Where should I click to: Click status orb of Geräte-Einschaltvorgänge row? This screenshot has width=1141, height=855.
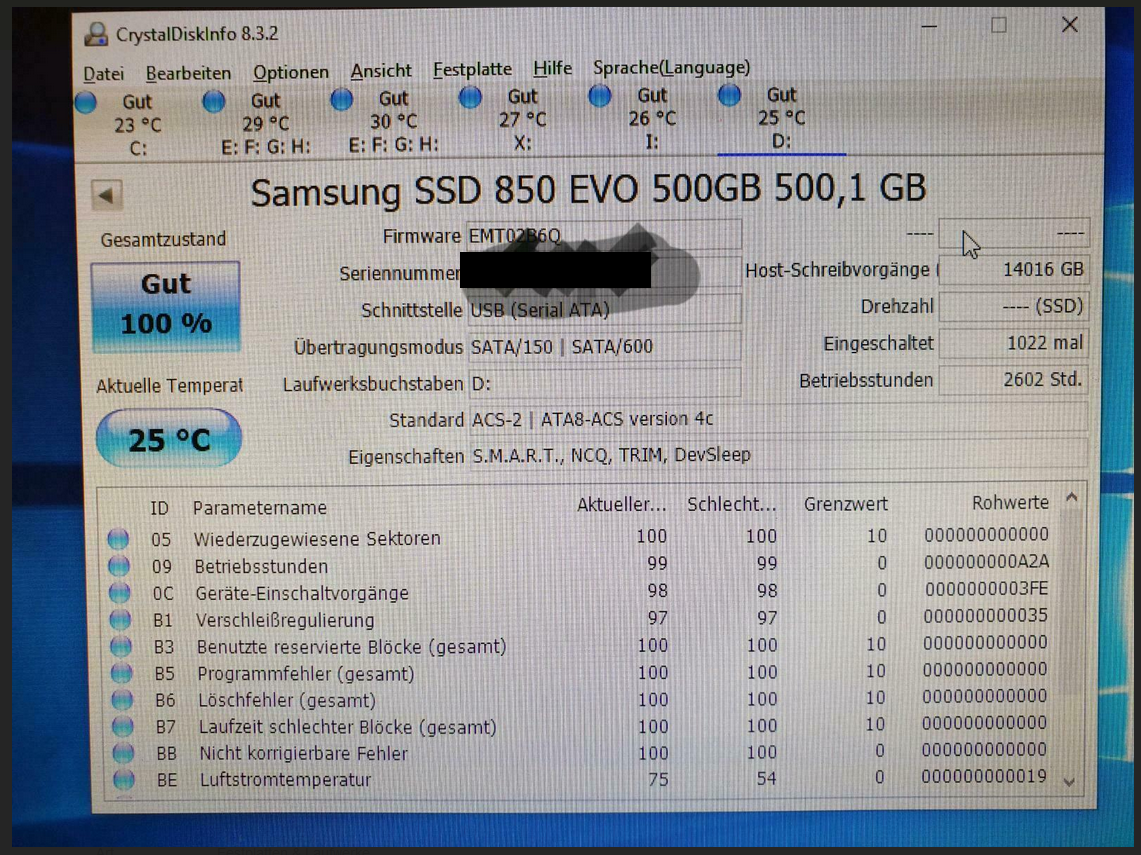(119, 593)
